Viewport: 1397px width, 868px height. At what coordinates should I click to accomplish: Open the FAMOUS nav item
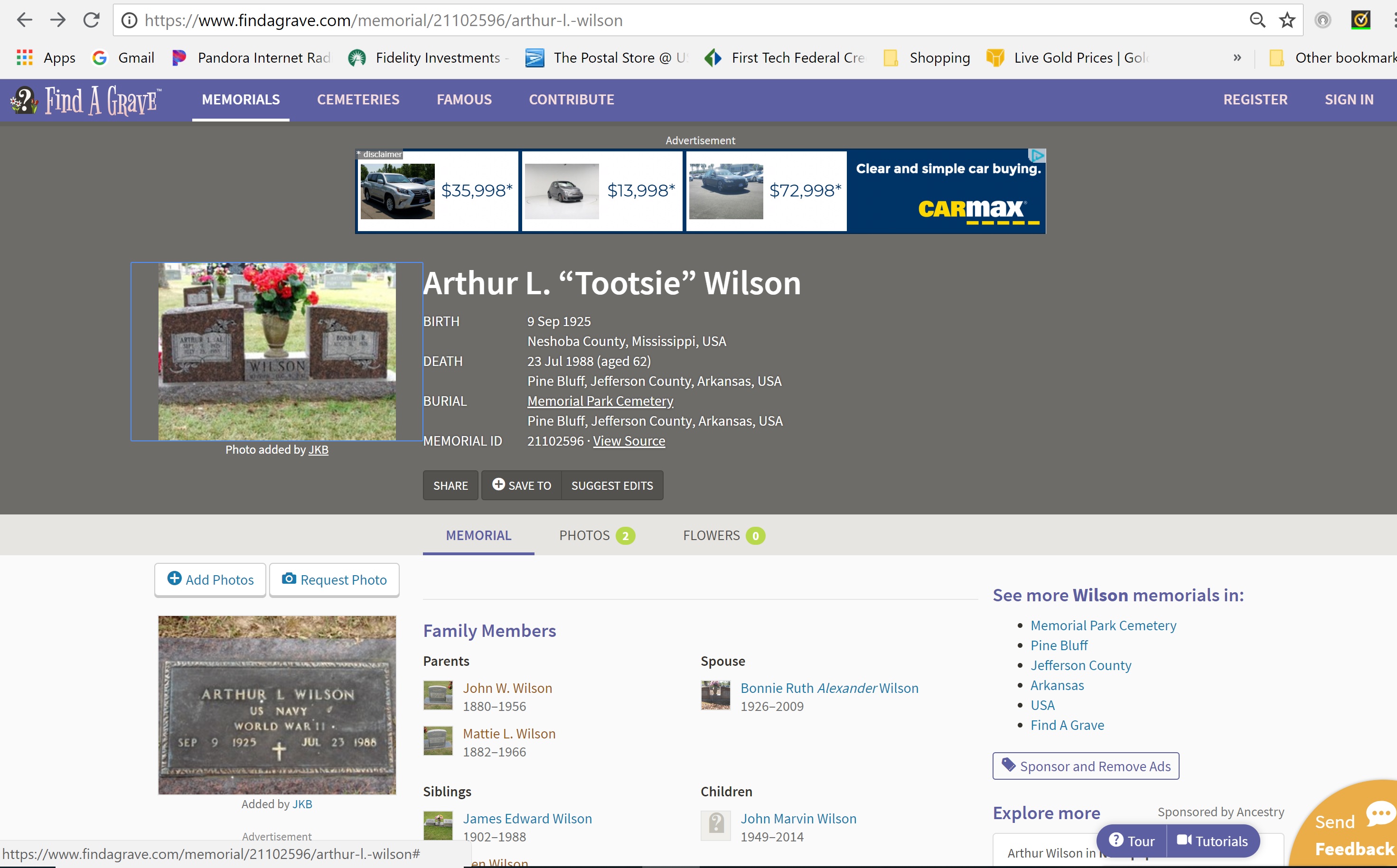464,100
